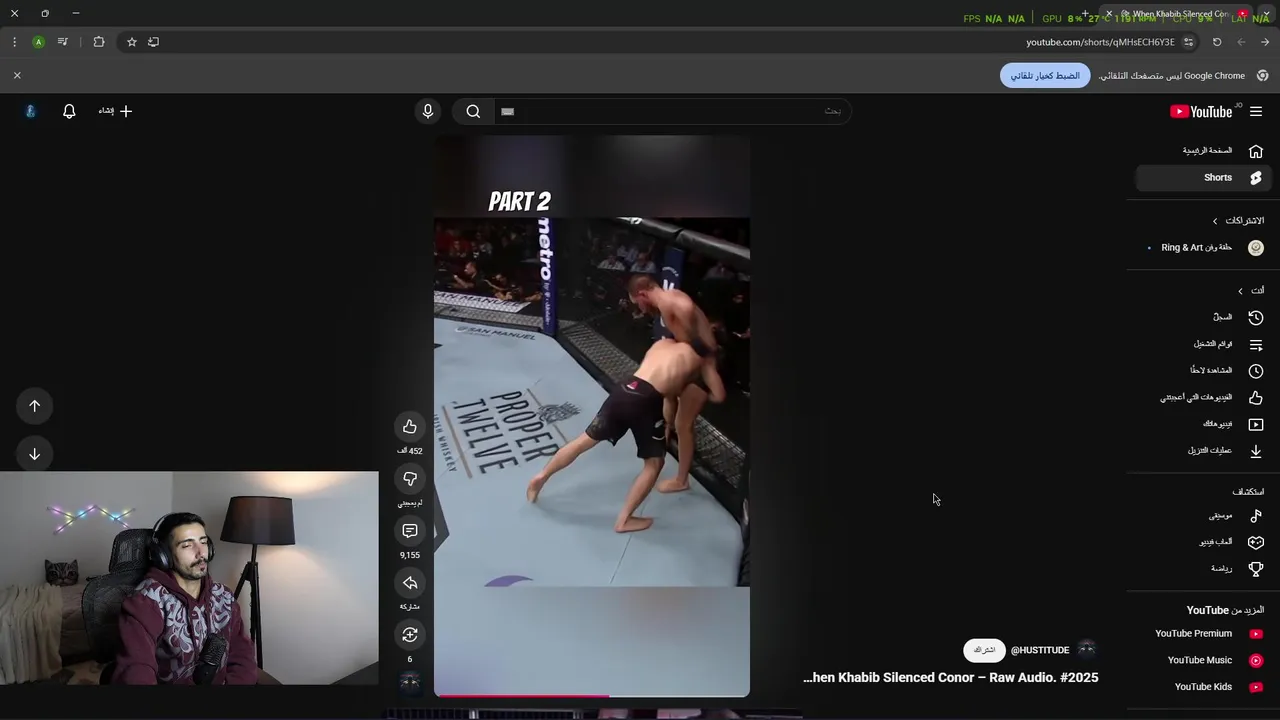Screen dimensions: 1280x720
Task: Open the HUSTITUDE channel avatar
Action: (1087, 650)
